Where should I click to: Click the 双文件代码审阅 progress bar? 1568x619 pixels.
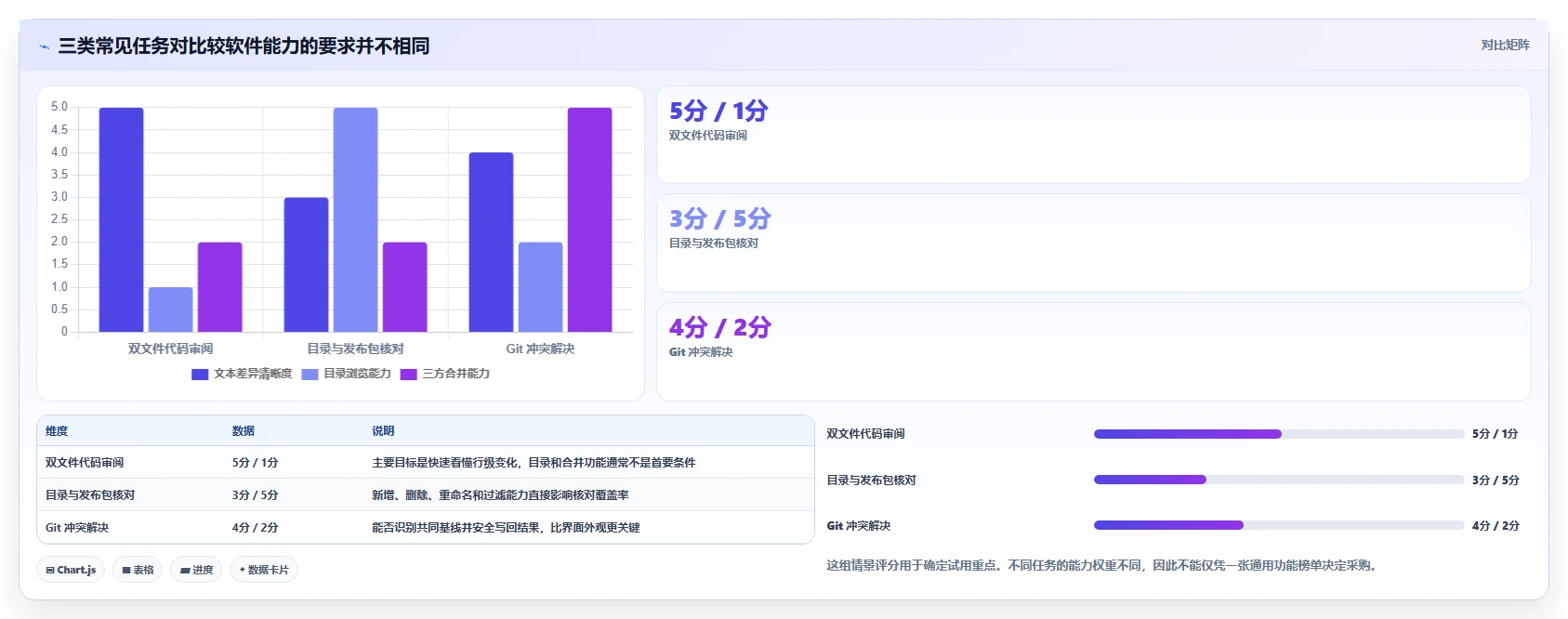click(x=1279, y=434)
